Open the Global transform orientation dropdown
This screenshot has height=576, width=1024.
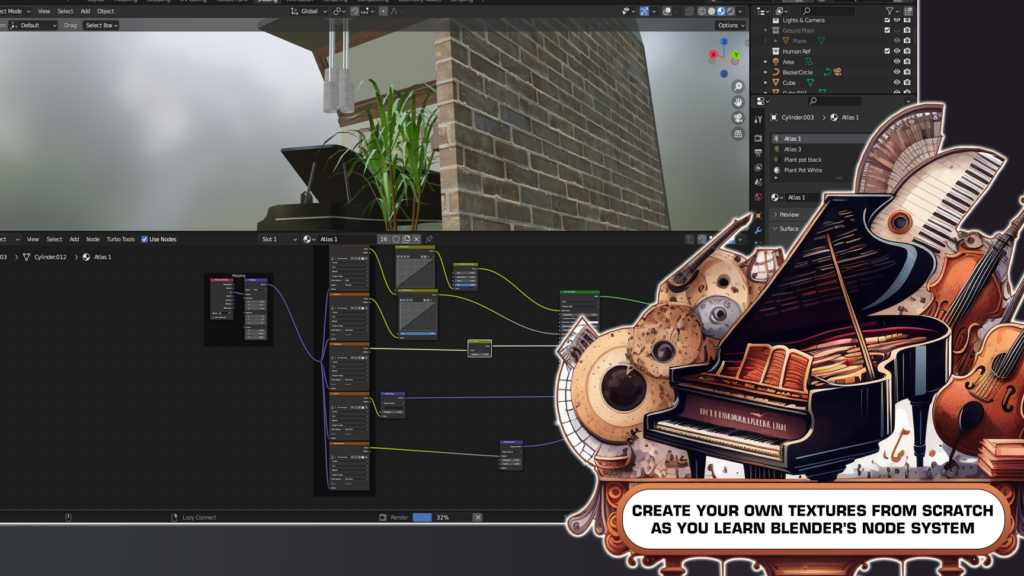[x=309, y=11]
